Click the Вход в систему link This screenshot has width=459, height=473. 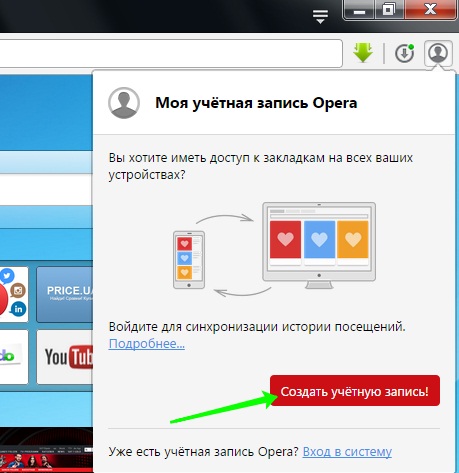(x=347, y=452)
